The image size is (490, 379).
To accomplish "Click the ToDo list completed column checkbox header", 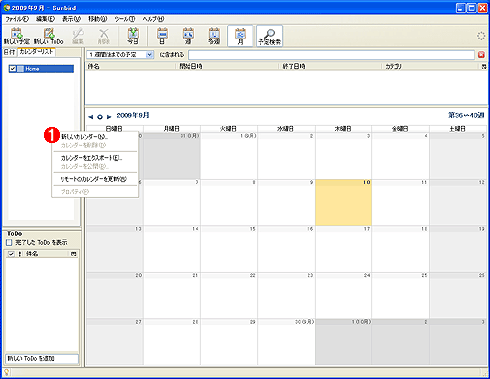I will tap(11, 254).
